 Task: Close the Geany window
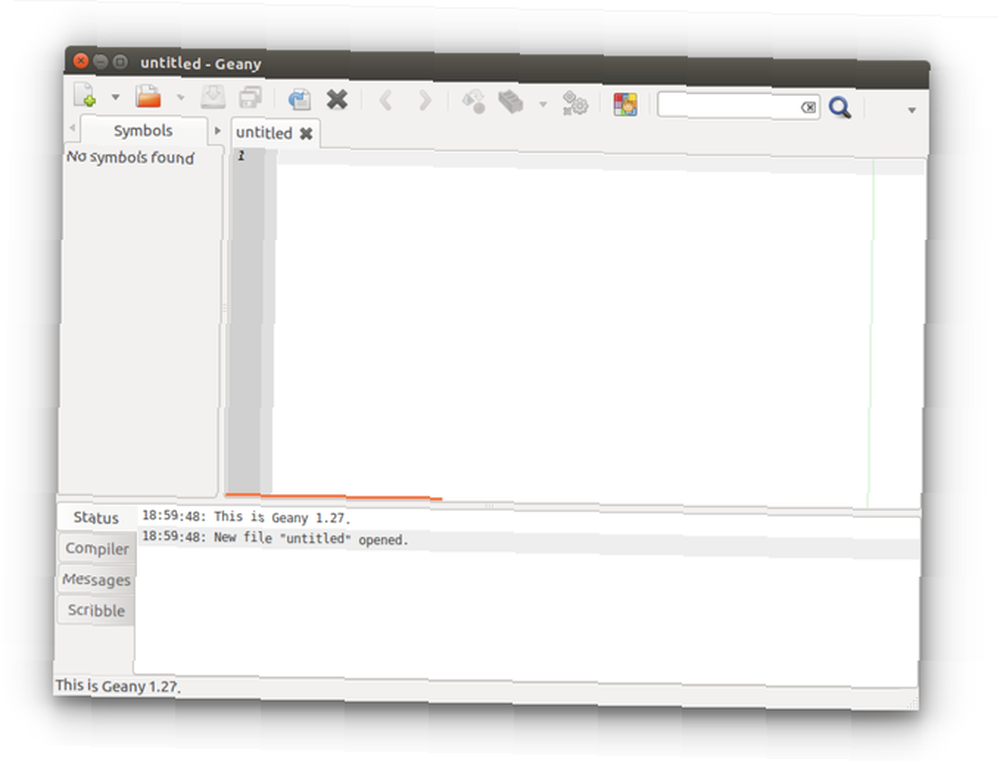[x=80, y=61]
